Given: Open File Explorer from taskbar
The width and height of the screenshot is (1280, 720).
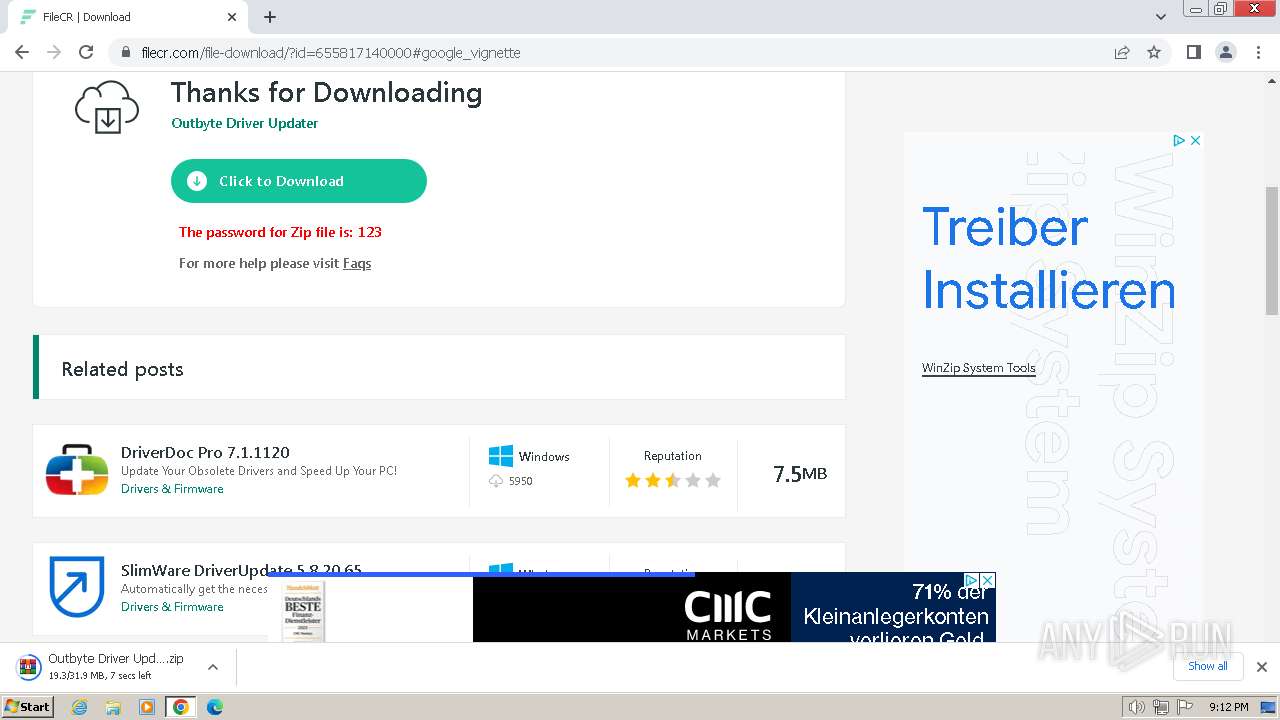Looking at the screenshot, I should coord(113,707).
